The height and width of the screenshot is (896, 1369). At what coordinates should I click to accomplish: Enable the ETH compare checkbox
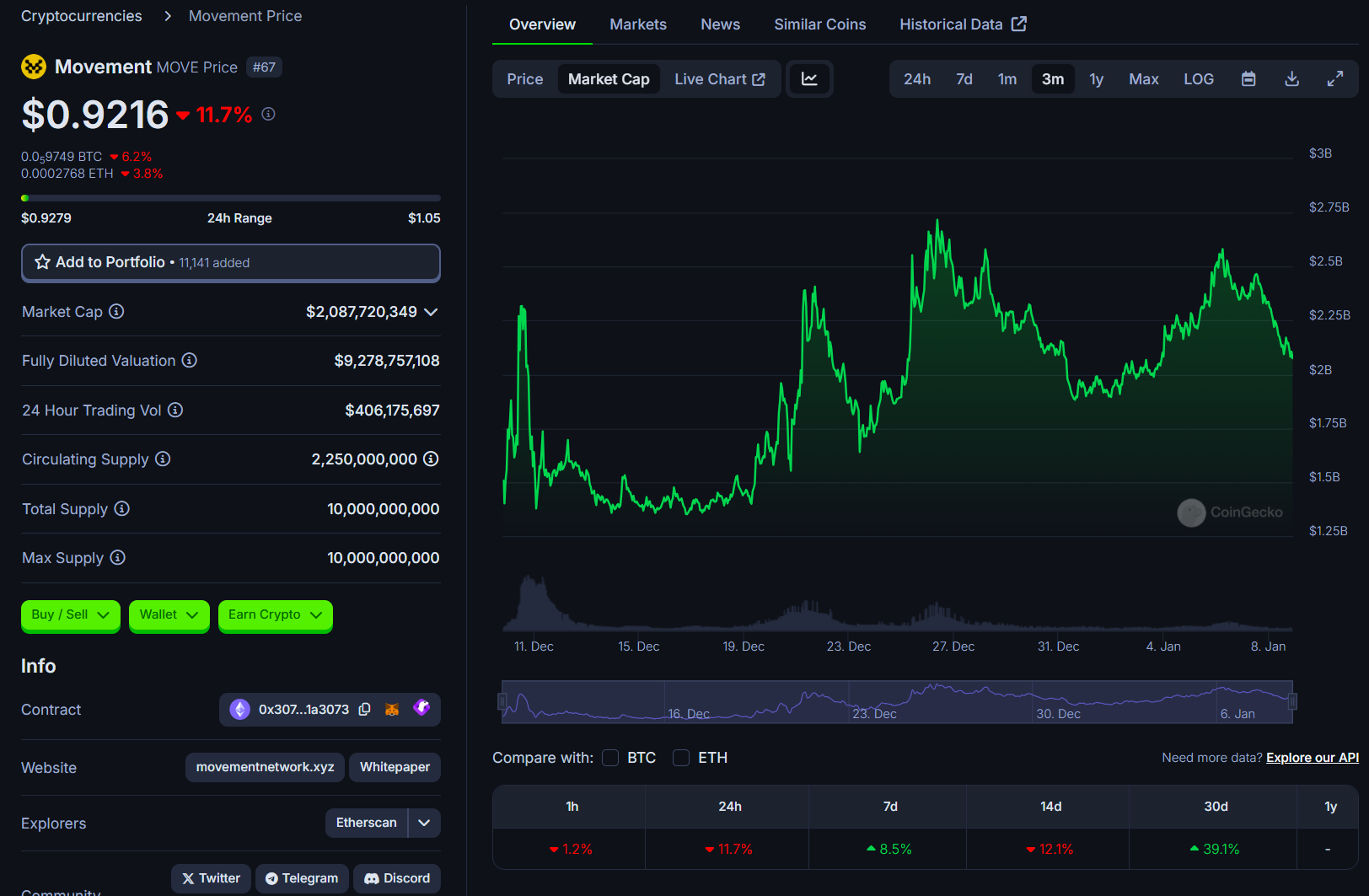[681, 758]
